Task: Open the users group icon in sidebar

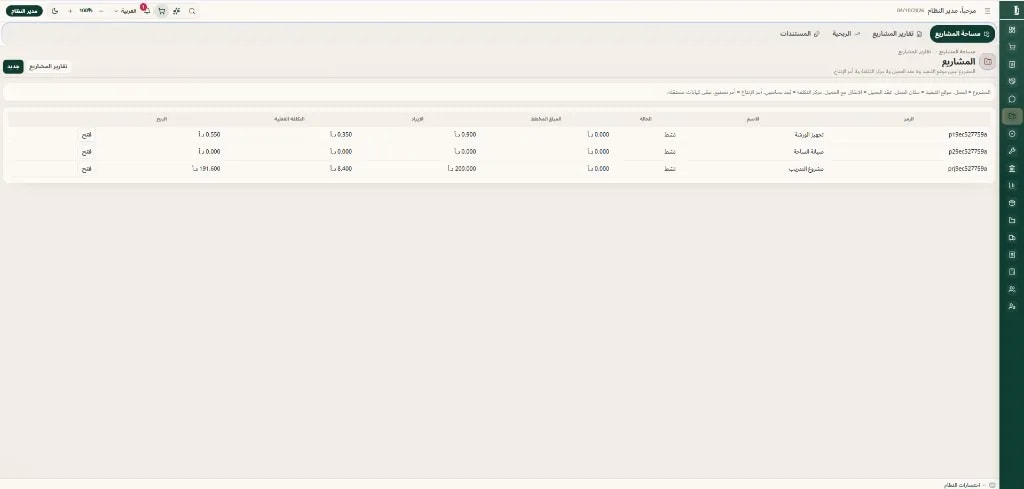Action: click(x=1012, y=289)
